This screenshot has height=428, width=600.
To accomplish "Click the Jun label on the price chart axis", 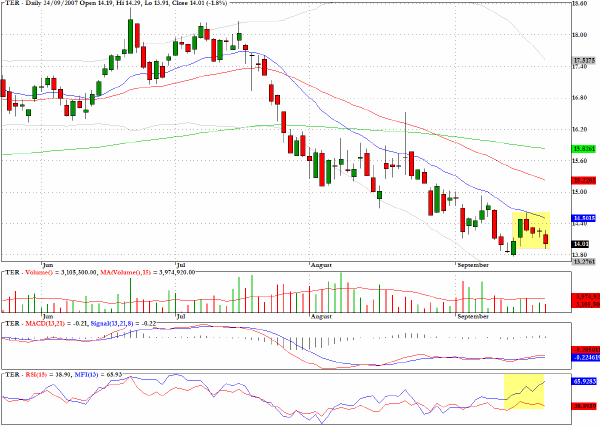I will click(x=47, y=265).
